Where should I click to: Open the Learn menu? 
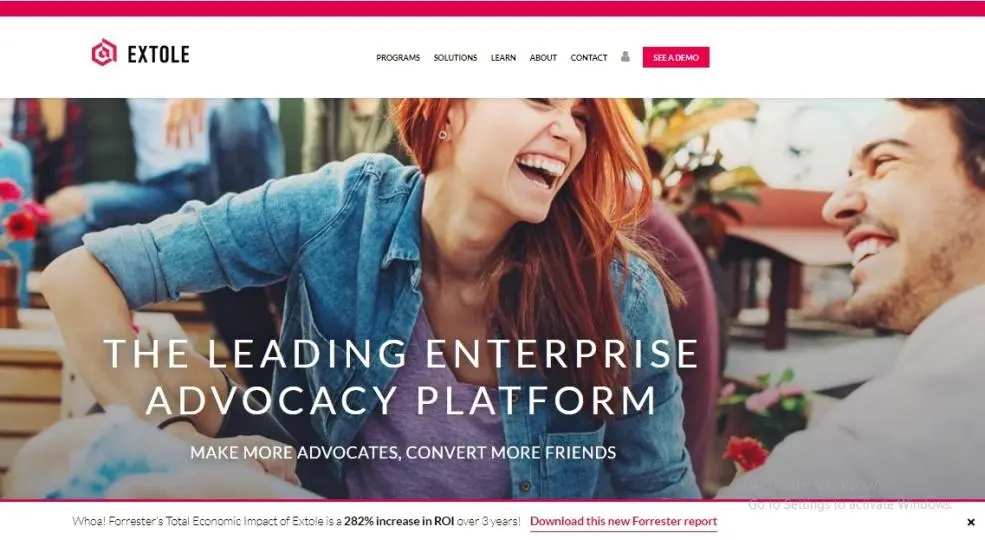503,57
